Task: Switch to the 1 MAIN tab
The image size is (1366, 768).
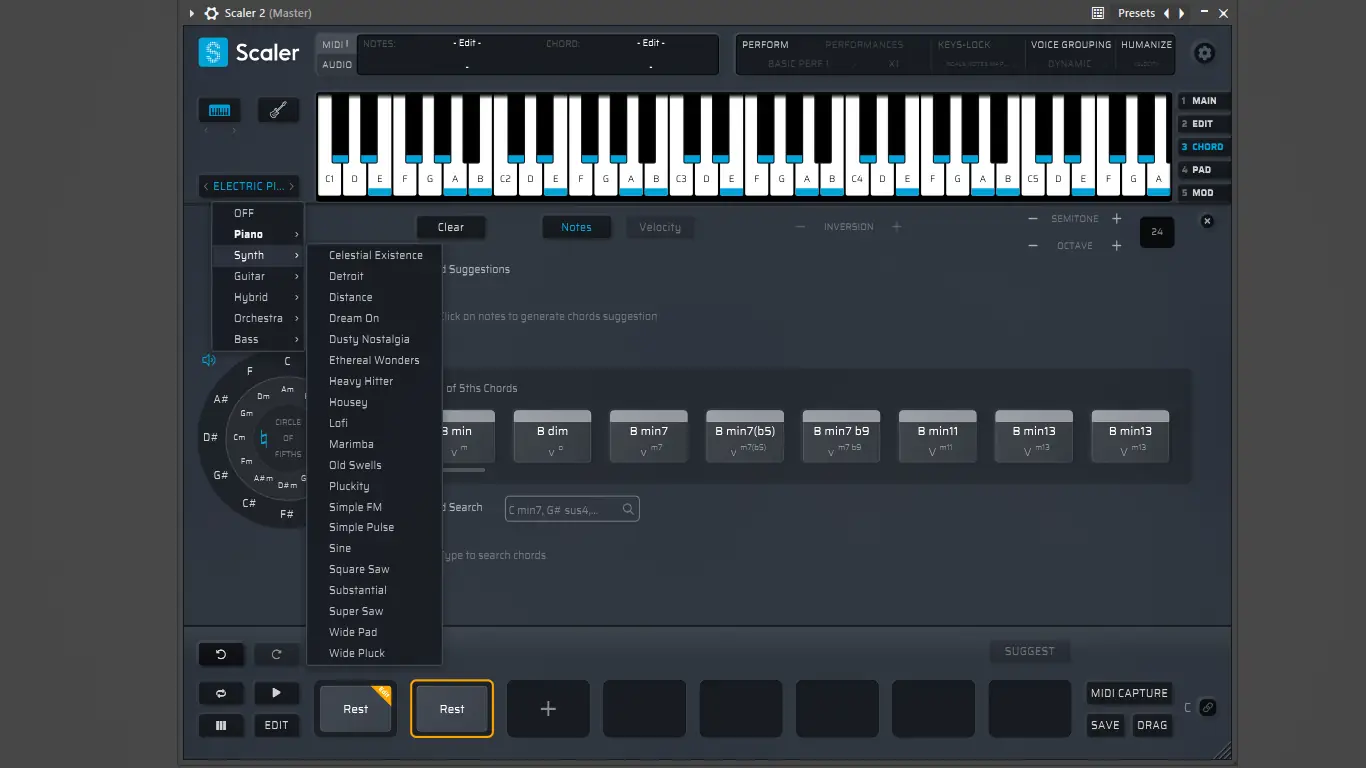Action: click(x=1204, y=101)
